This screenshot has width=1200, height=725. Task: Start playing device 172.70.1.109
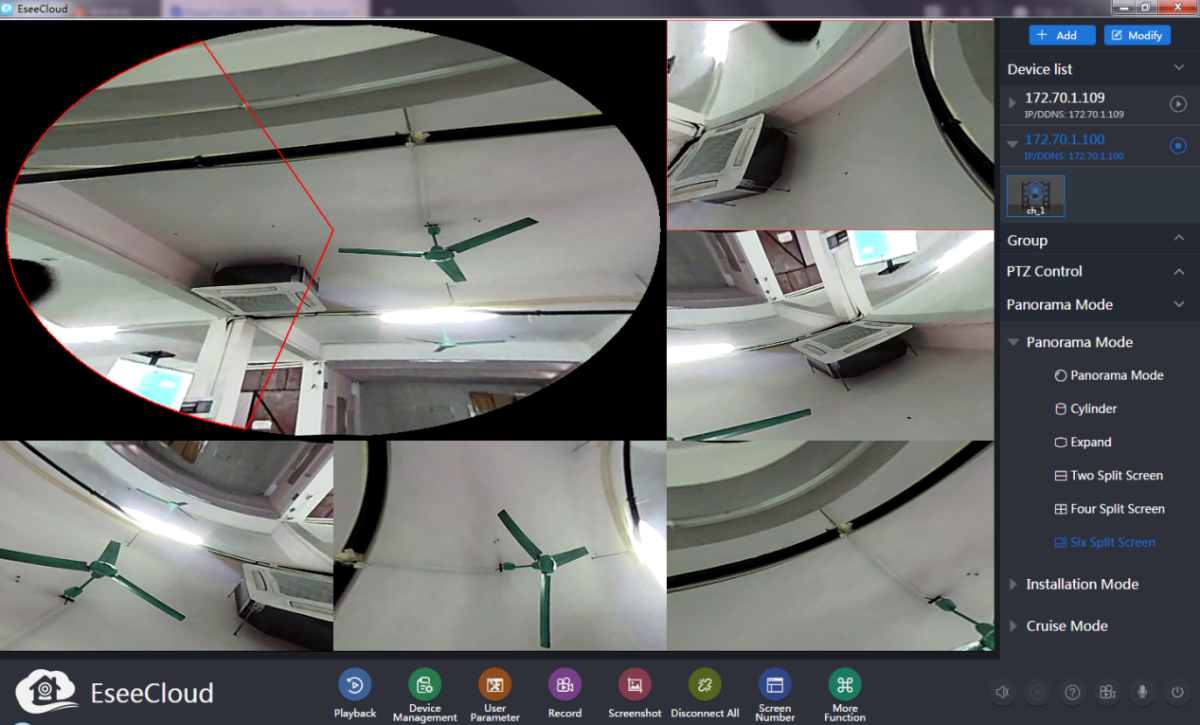pos(1178,103)
